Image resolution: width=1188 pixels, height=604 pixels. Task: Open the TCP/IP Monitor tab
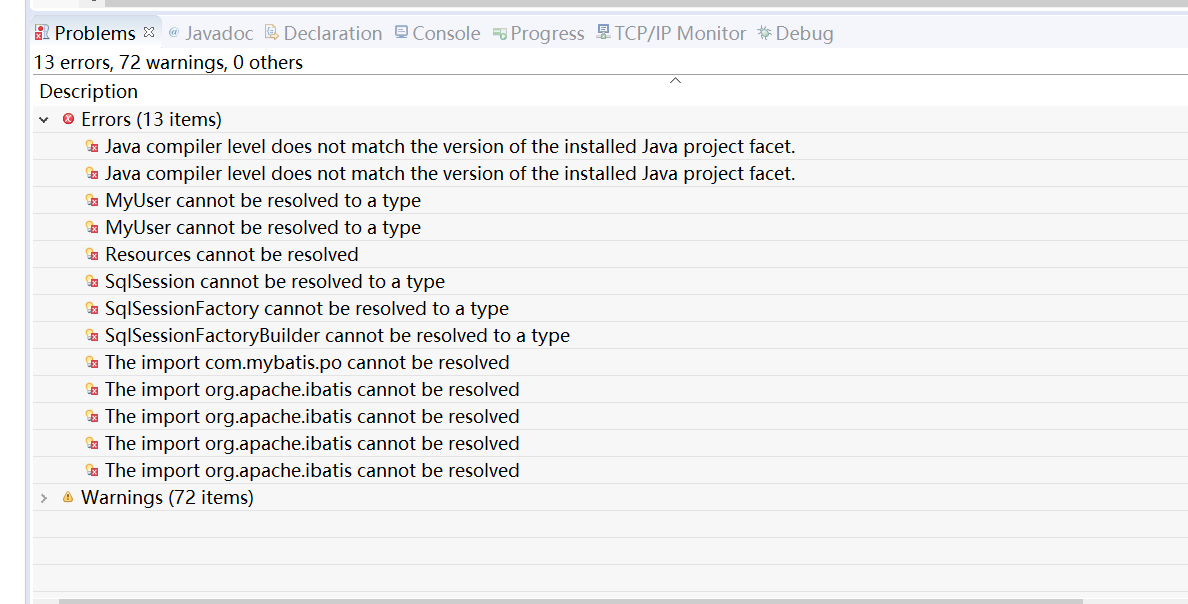point(680,33)
